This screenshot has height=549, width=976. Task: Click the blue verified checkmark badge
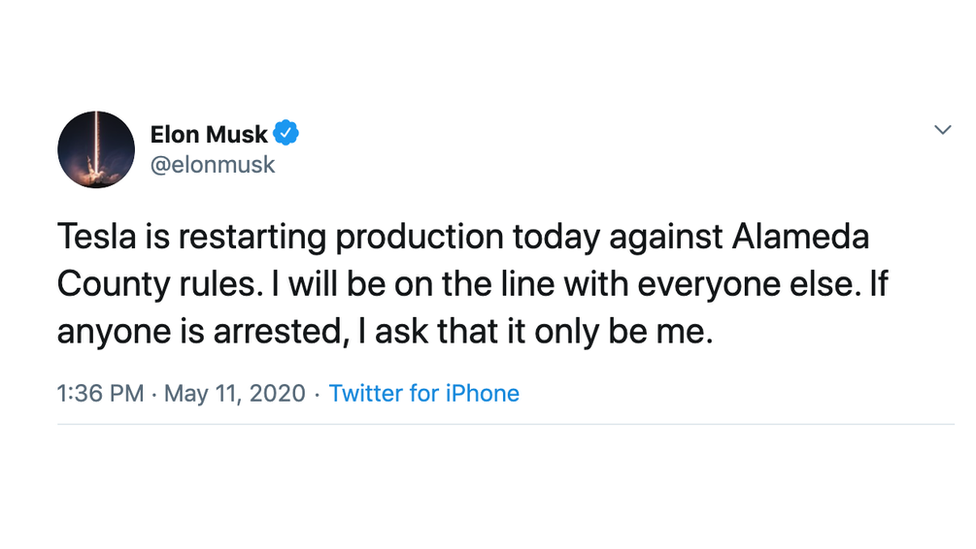click(x=287, y=132)
